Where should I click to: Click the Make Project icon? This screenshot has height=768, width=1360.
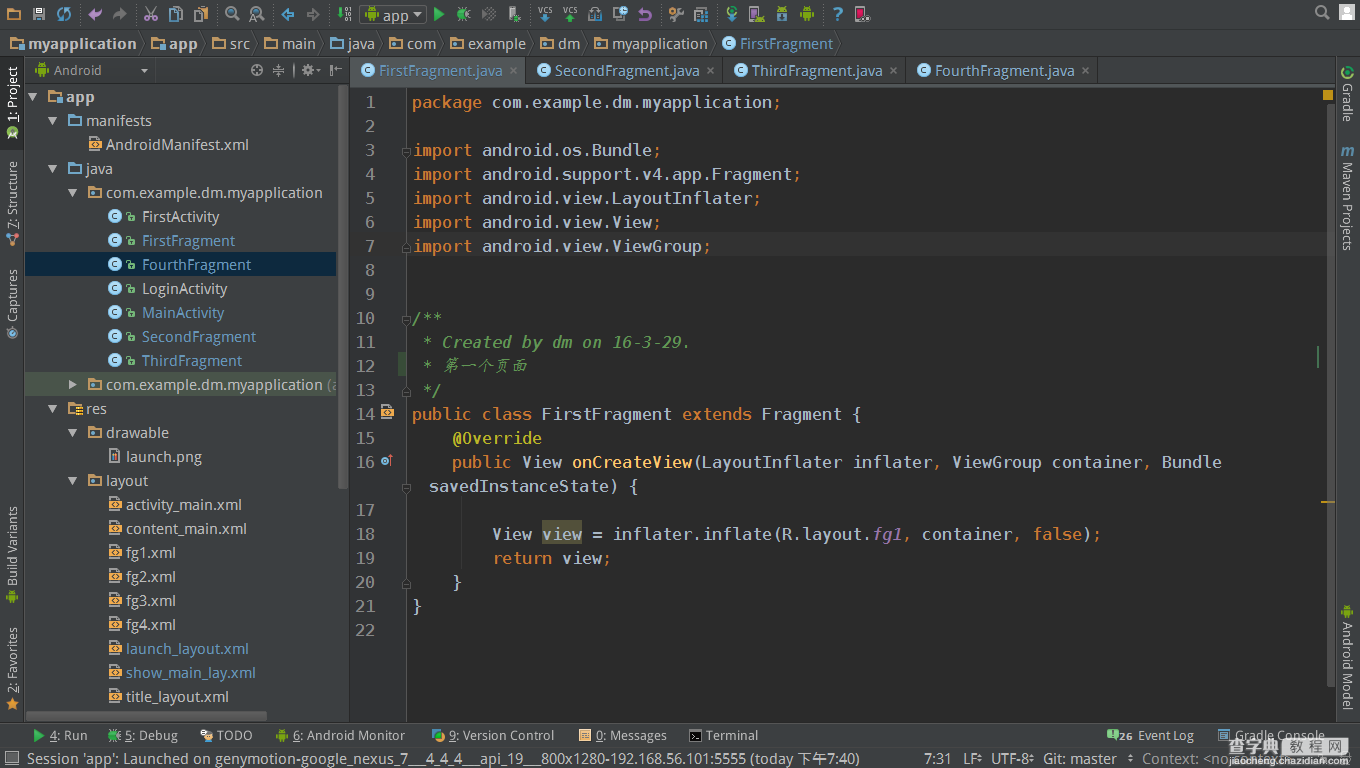(x=344, y=14)
